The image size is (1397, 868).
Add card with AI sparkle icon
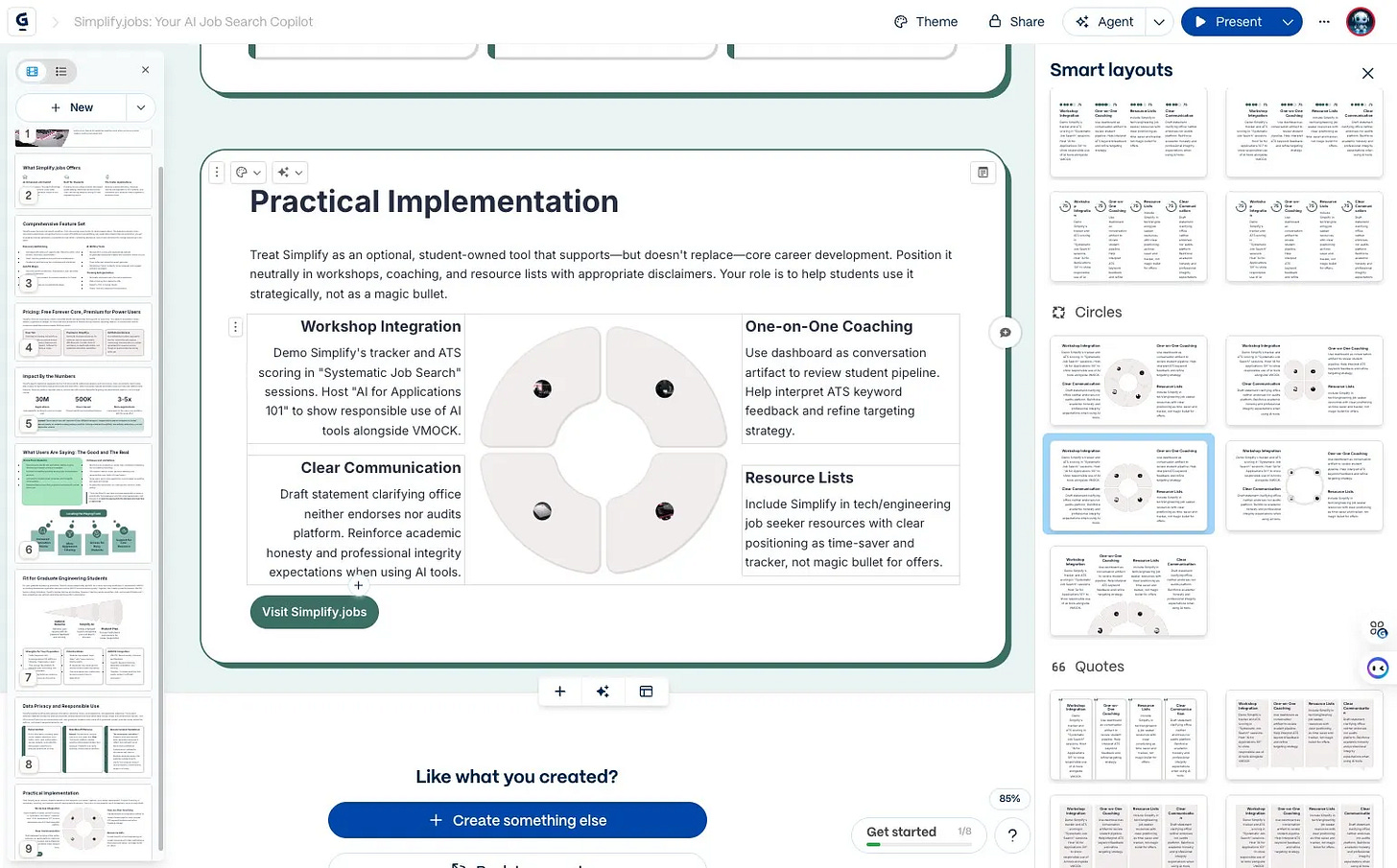click(603, 692)
